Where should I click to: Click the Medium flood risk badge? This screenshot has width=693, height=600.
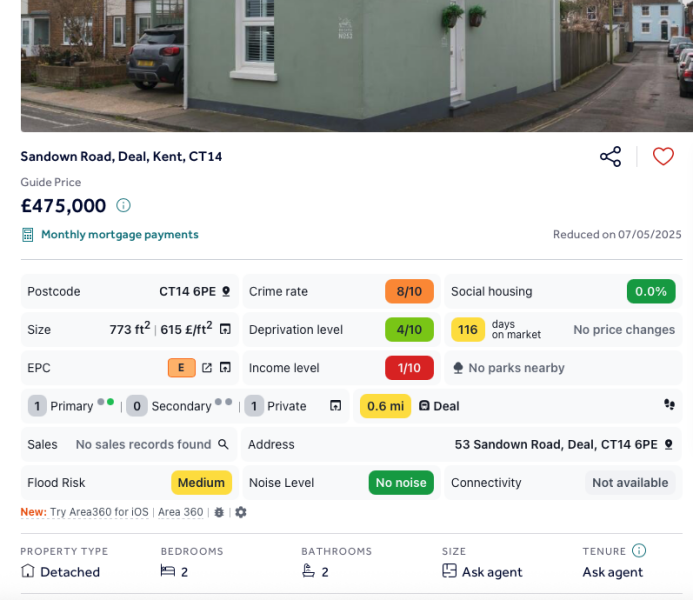201,483
